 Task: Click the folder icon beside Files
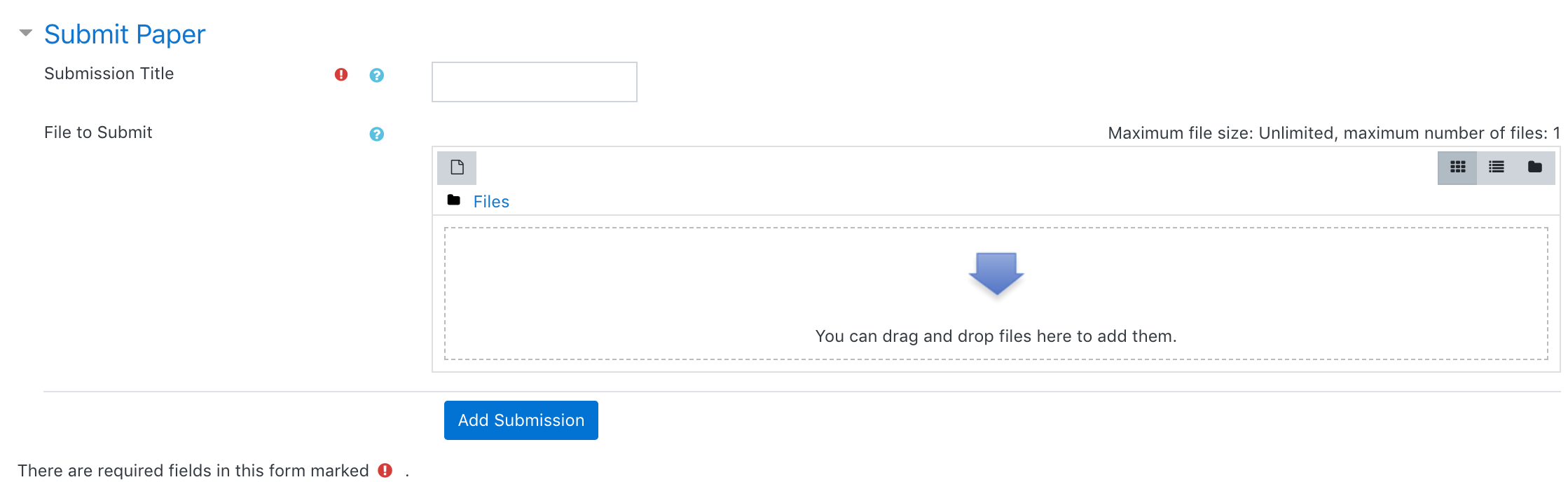pos(454,200)
